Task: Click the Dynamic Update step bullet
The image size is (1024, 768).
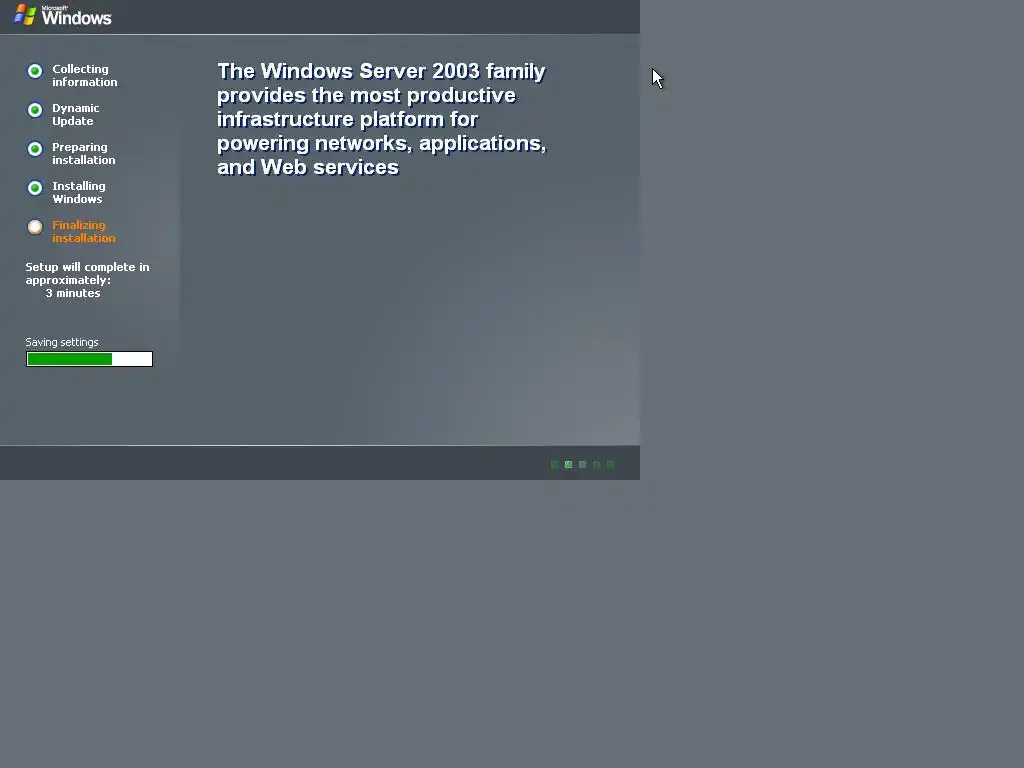Action: tap(35, 110)
